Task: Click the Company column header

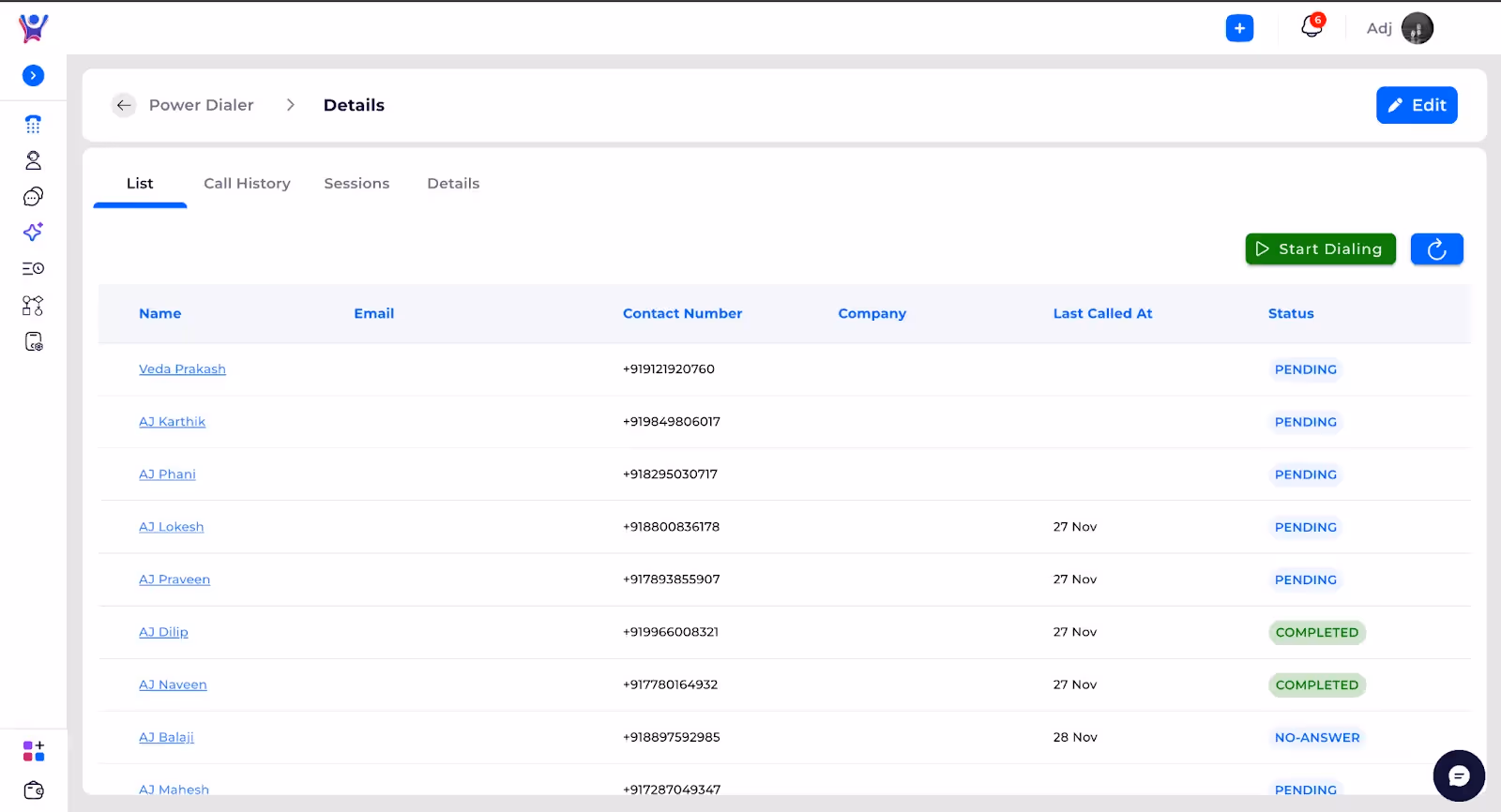Action: pos(872,313)
